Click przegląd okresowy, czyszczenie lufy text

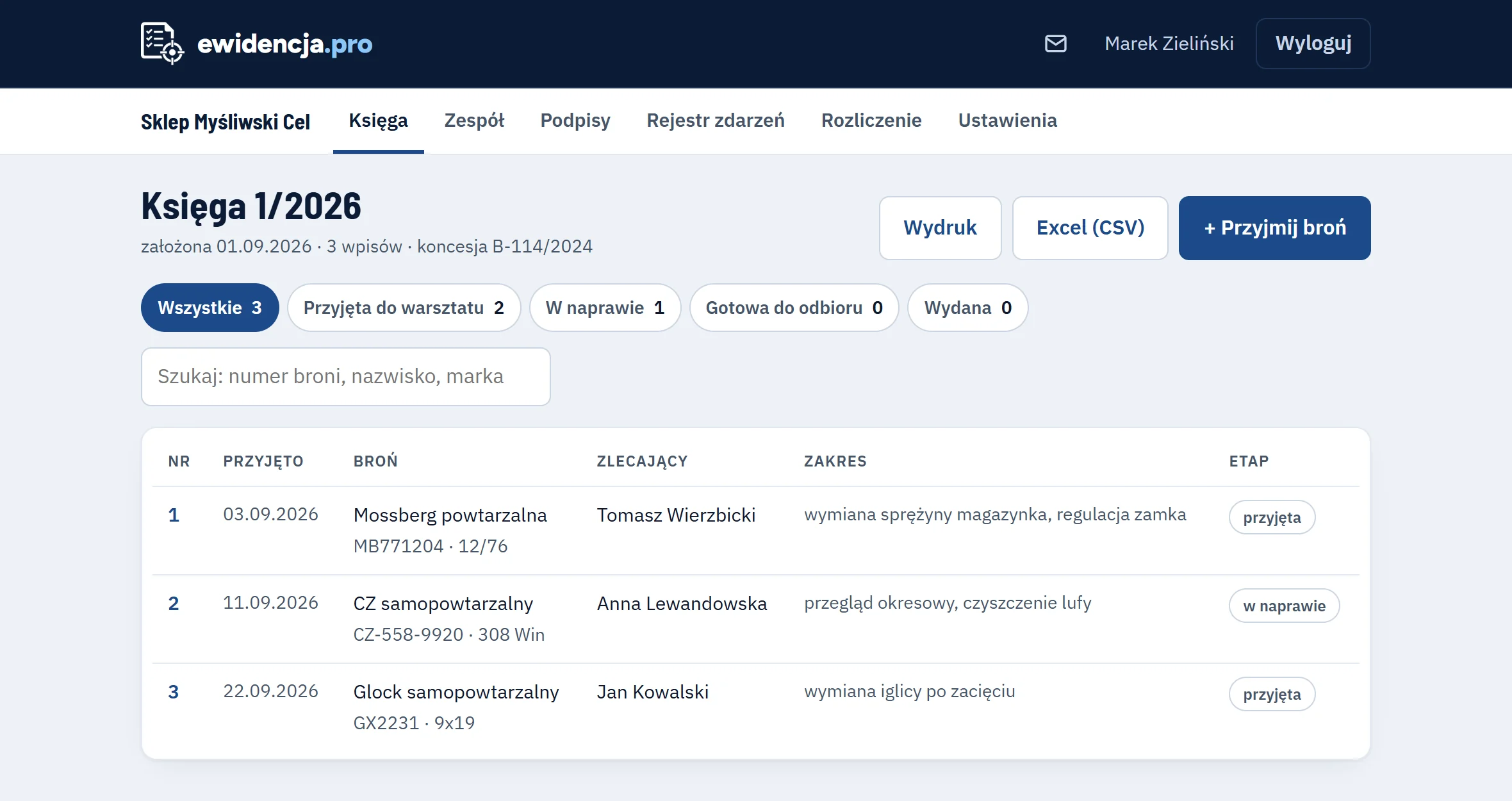coord(948,603)
